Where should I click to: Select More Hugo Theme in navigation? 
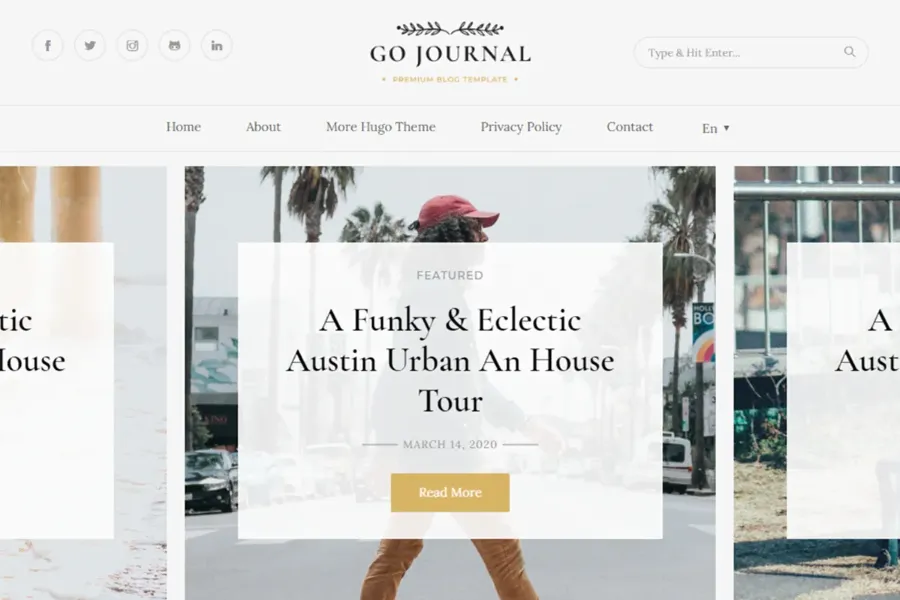coord(380,127)
